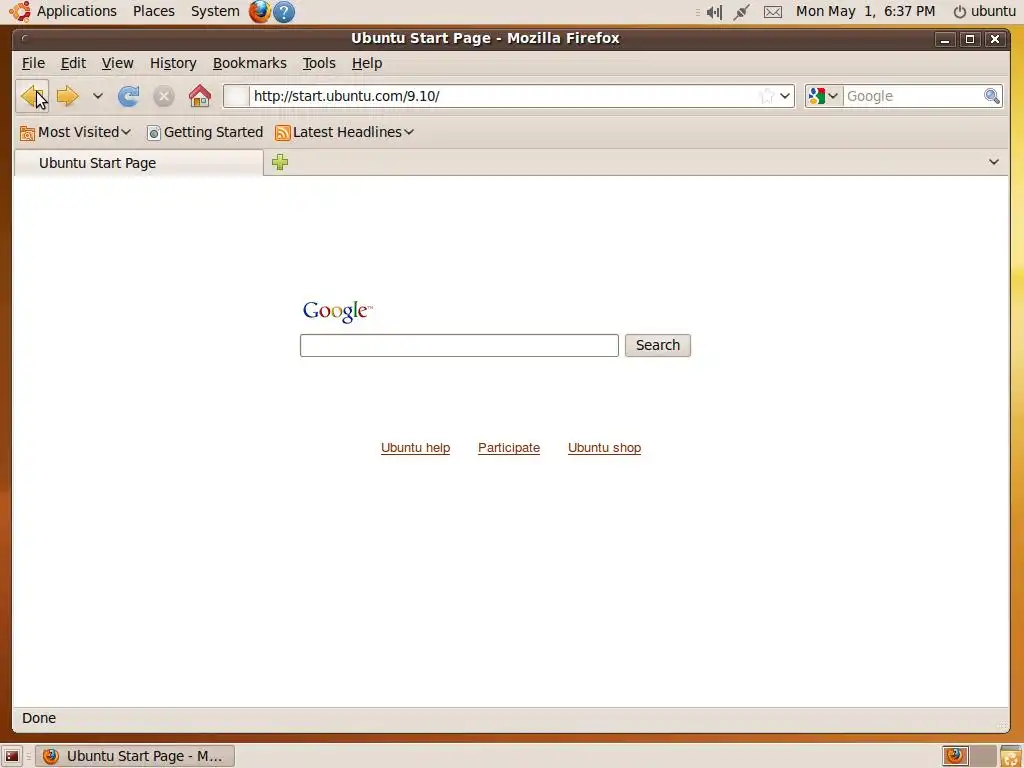Open the ubuntu user session menu
Image resolution: width=1024 pixels, height=768 pixels.
pyautogui.click(x=985, y=11)
